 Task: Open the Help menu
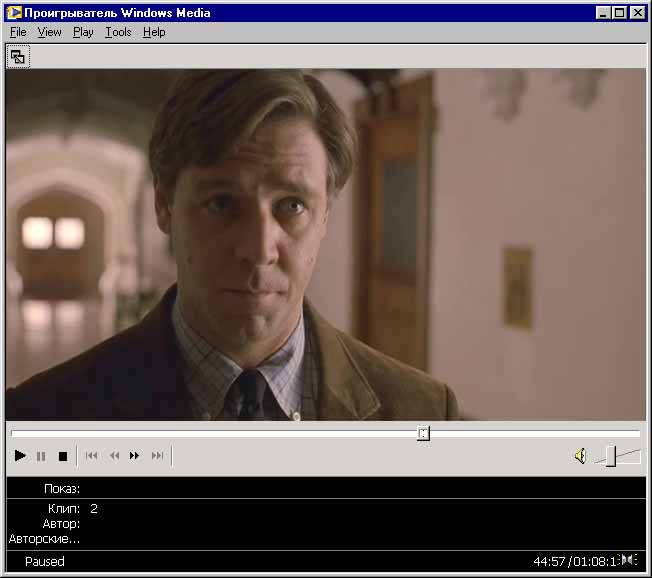[154, 32]
